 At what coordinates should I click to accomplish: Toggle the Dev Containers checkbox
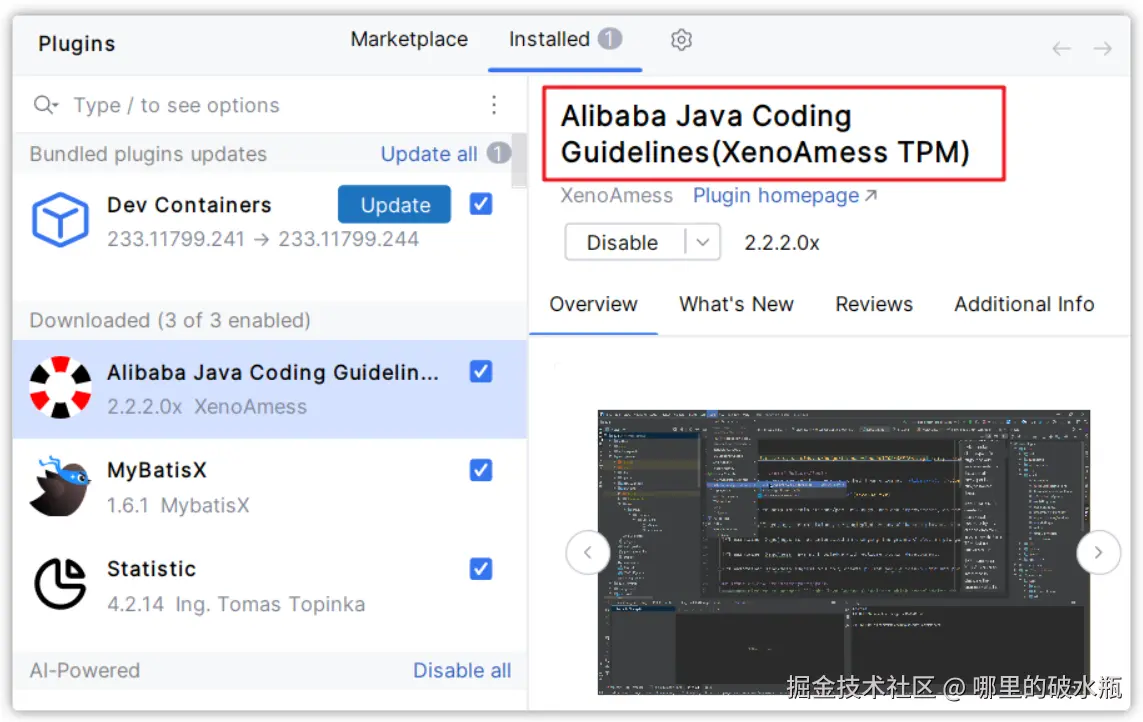tap(480, 204)
